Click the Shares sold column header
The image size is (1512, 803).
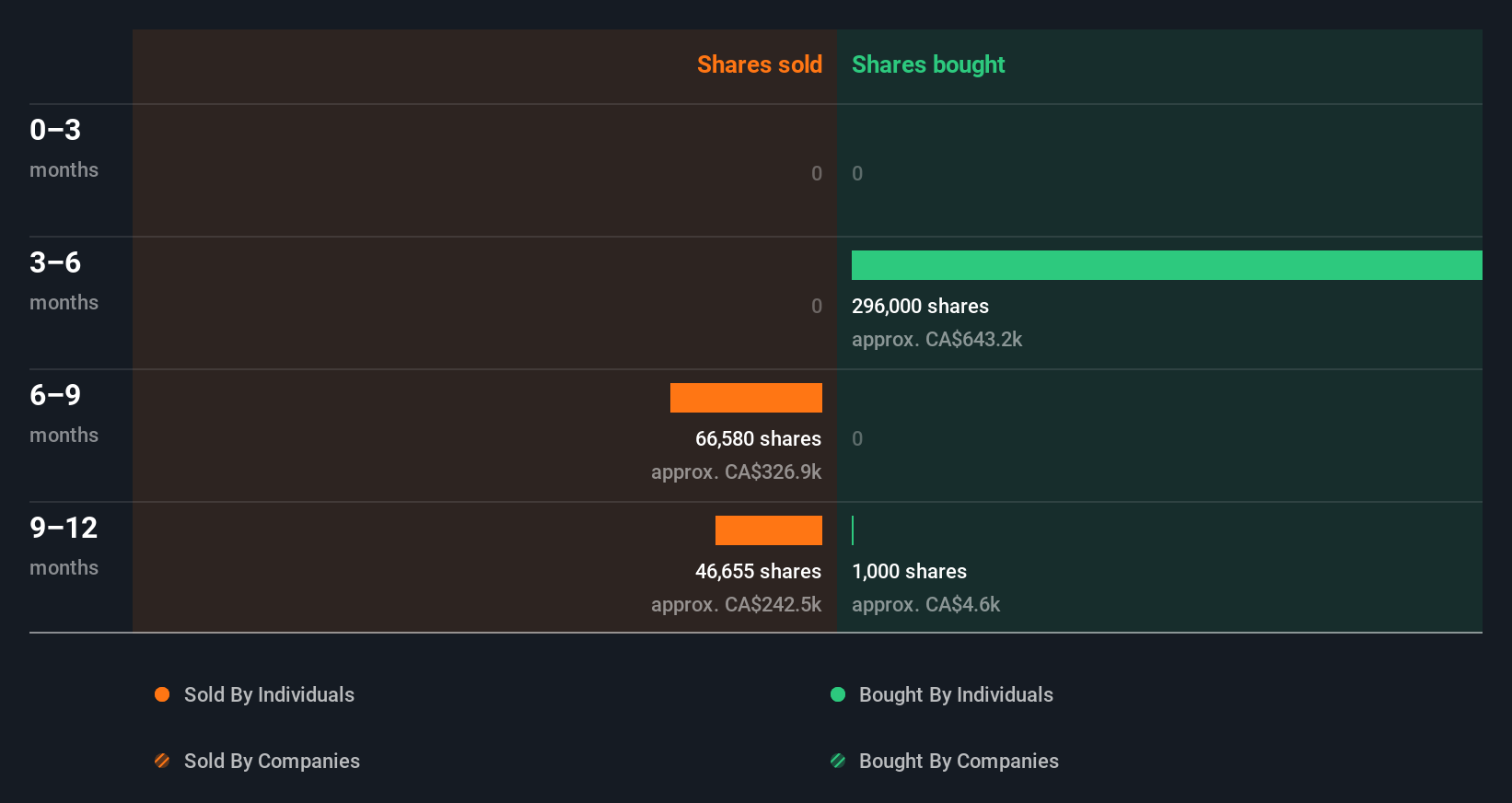pos(760,64)
